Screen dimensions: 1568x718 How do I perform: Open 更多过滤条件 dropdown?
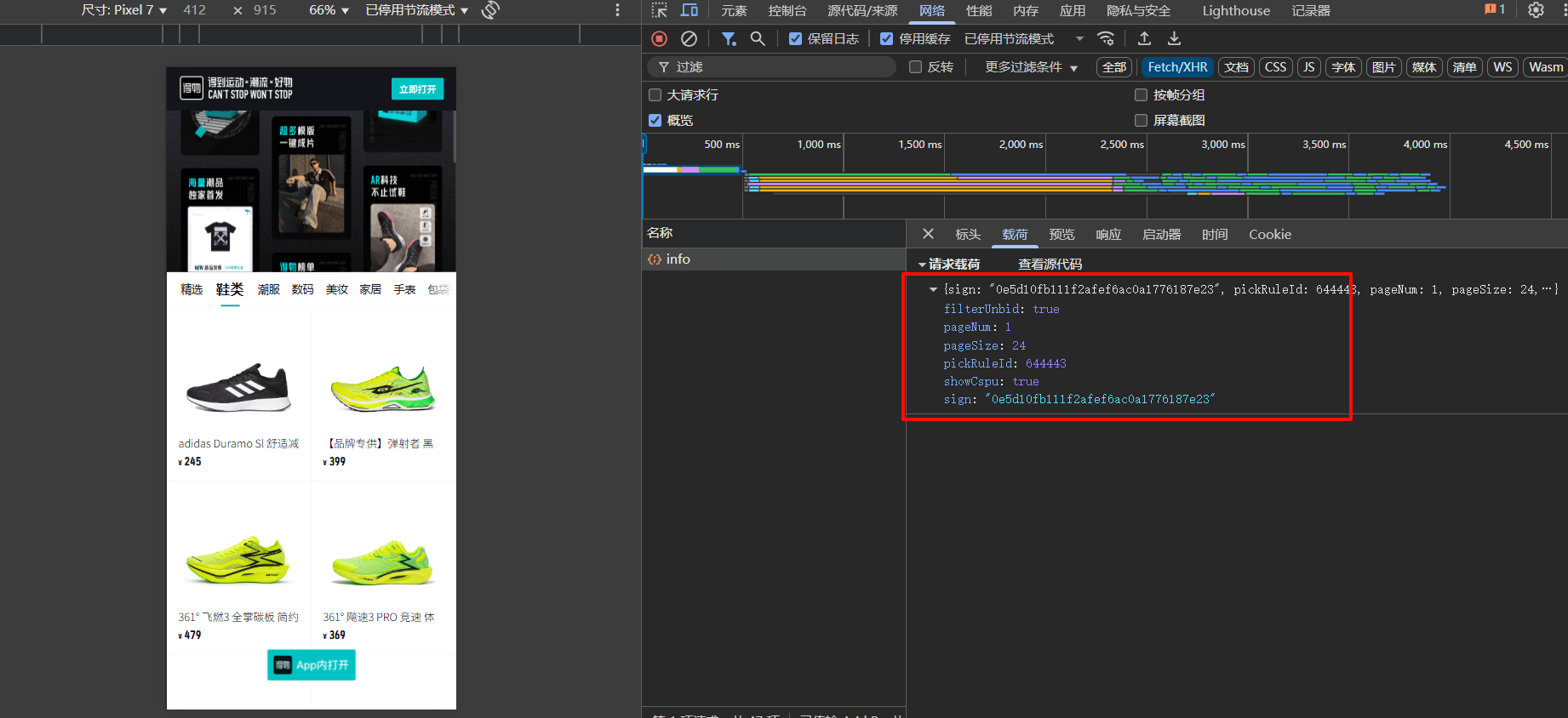[x=1031, y=67]
